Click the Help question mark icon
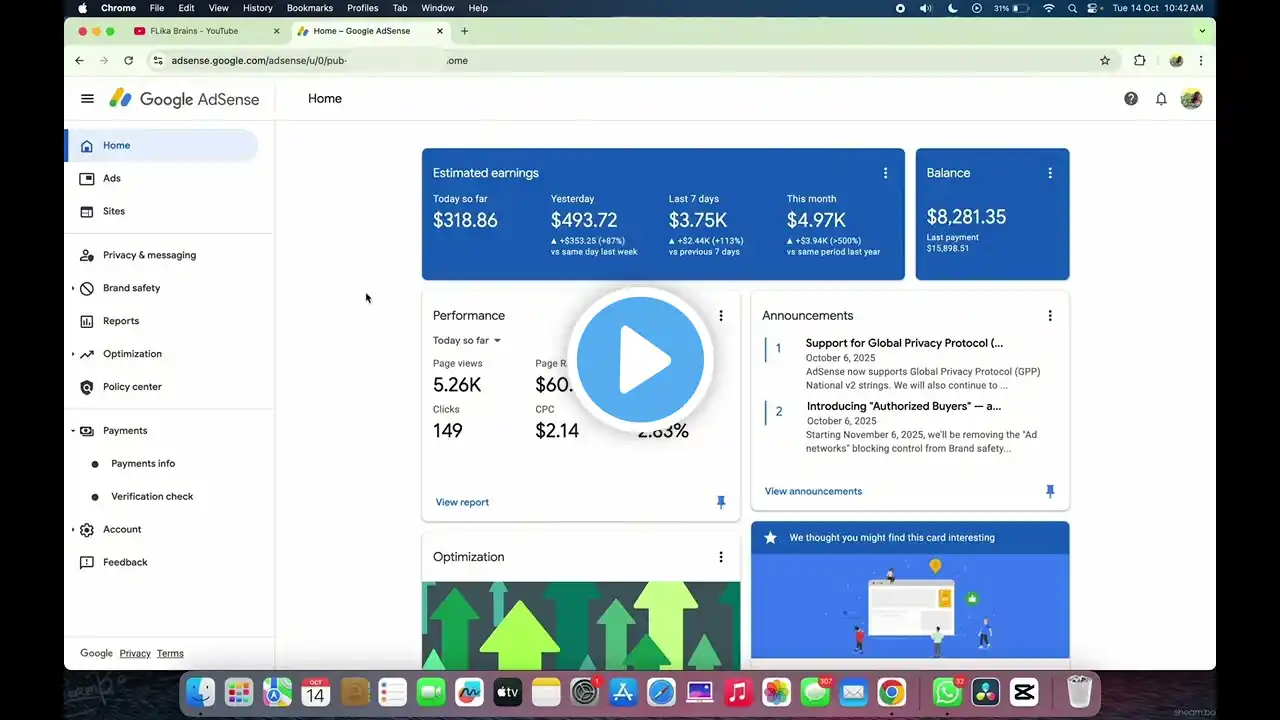Viewport: 1280px width, 720px height. click(1130, 99)
